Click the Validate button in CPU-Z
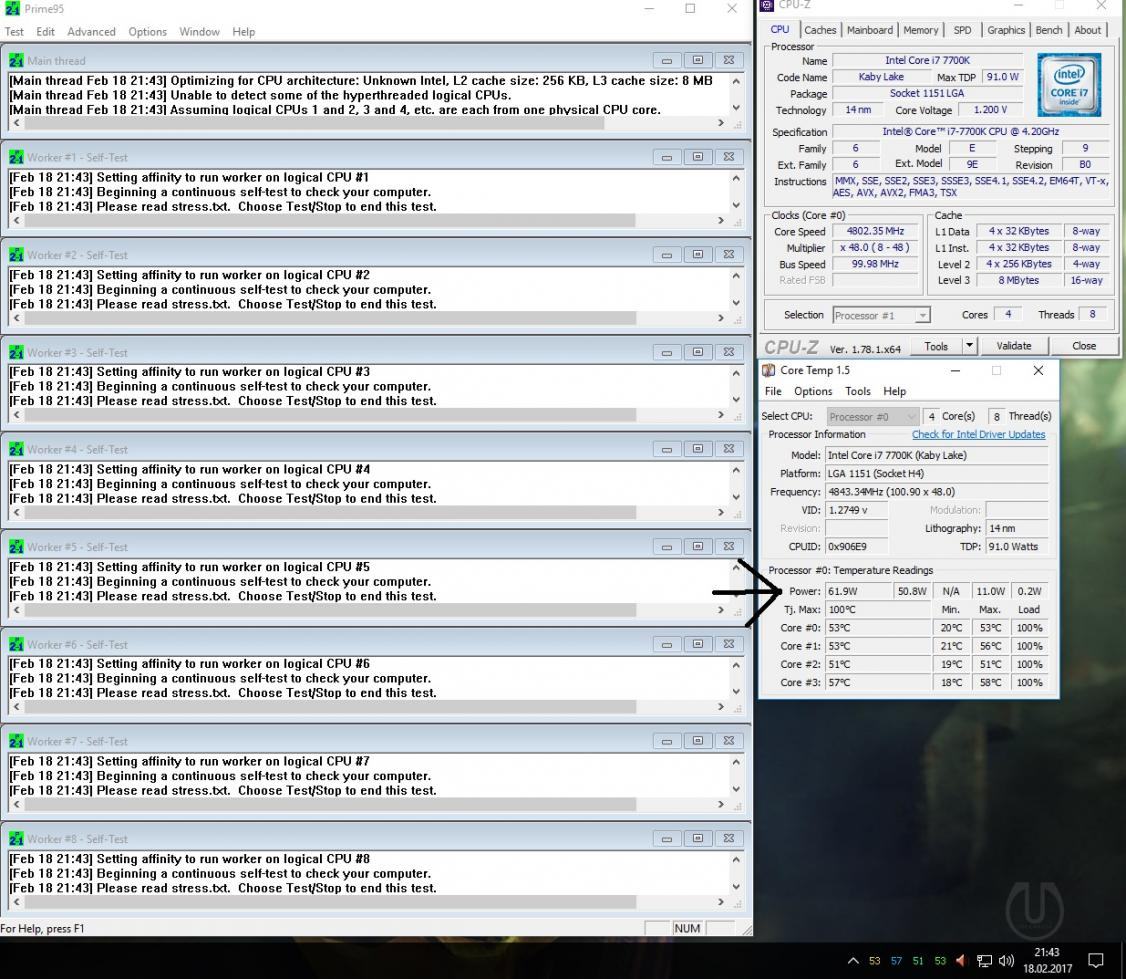The height and width of the screenshot is (979, 1126). 1013,346
